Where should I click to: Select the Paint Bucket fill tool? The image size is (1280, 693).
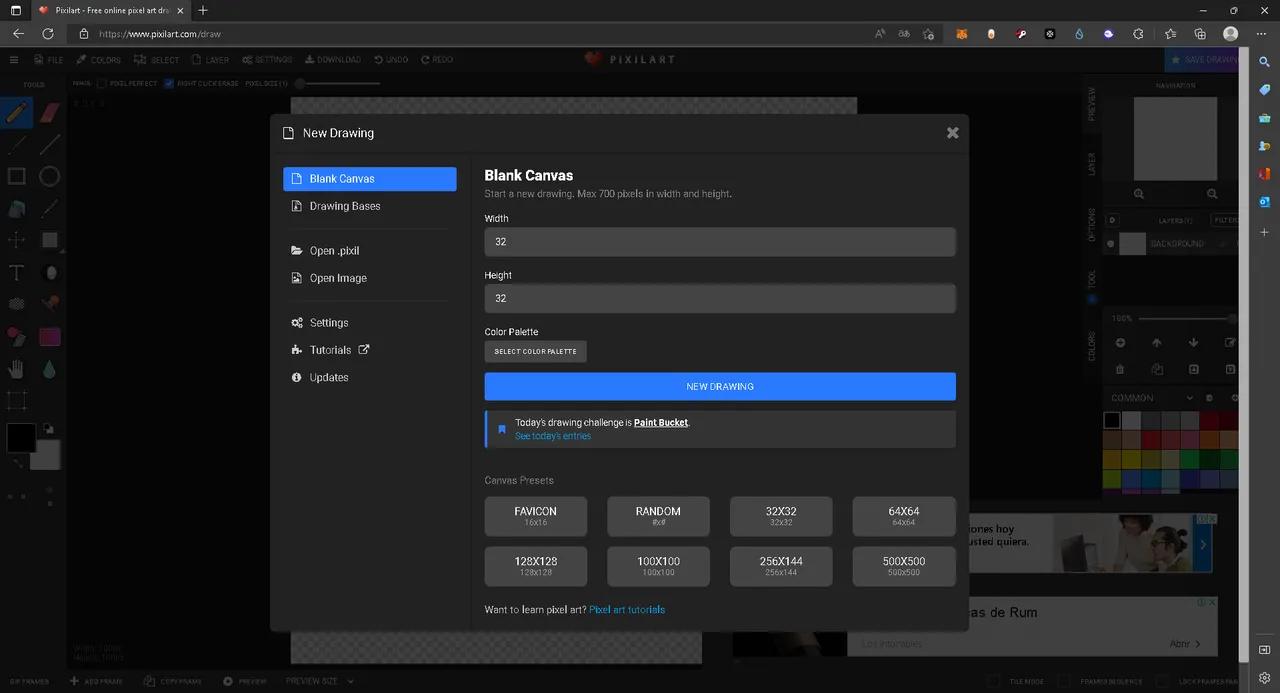coord(16,208)
